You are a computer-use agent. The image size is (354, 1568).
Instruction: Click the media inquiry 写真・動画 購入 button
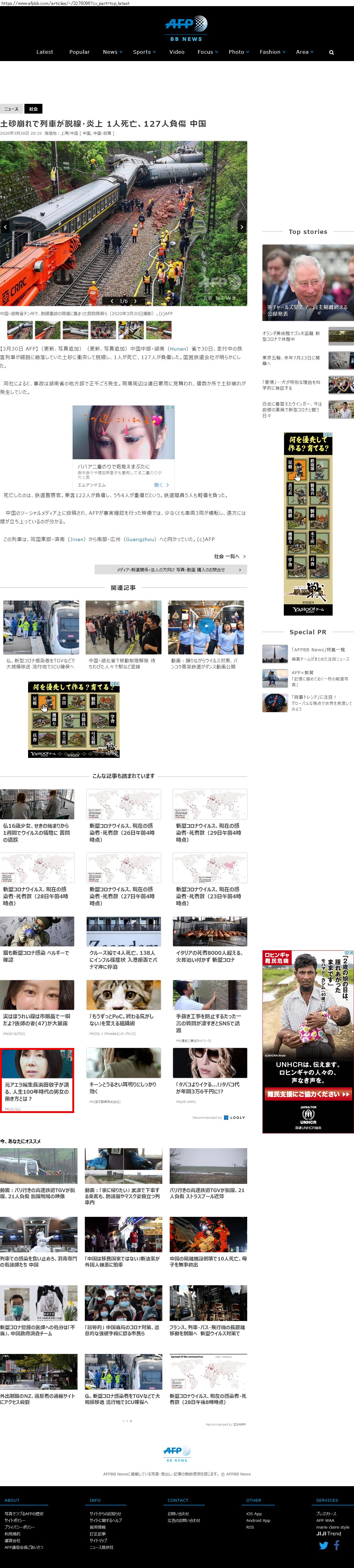point(171,570)
